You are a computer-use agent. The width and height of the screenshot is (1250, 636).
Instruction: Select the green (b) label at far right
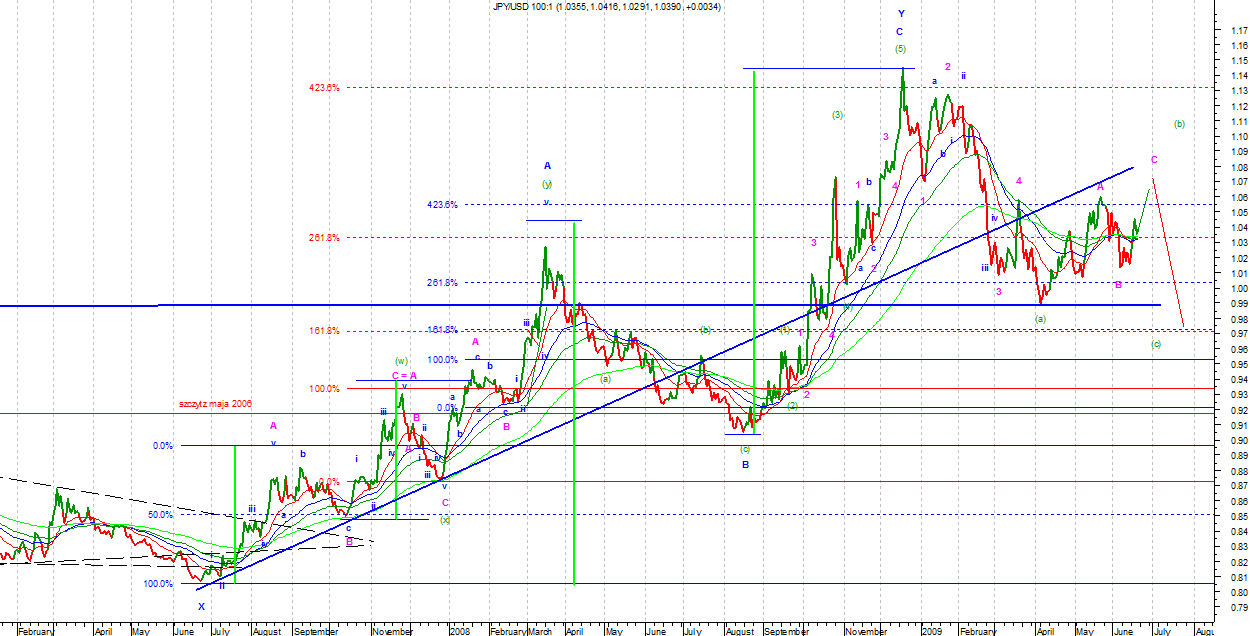[x=1179, y=125]
